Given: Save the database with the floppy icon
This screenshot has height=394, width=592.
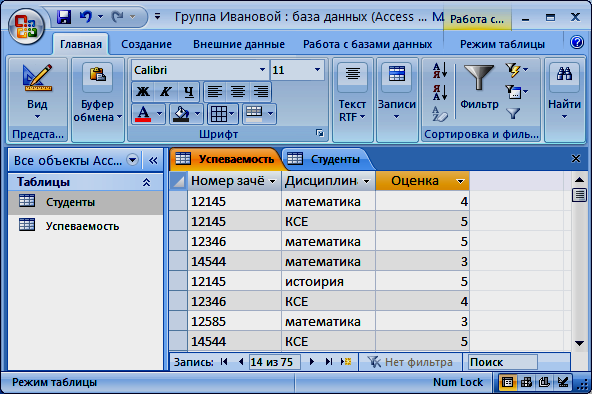Looking at the screenshot, I should 64,17.
